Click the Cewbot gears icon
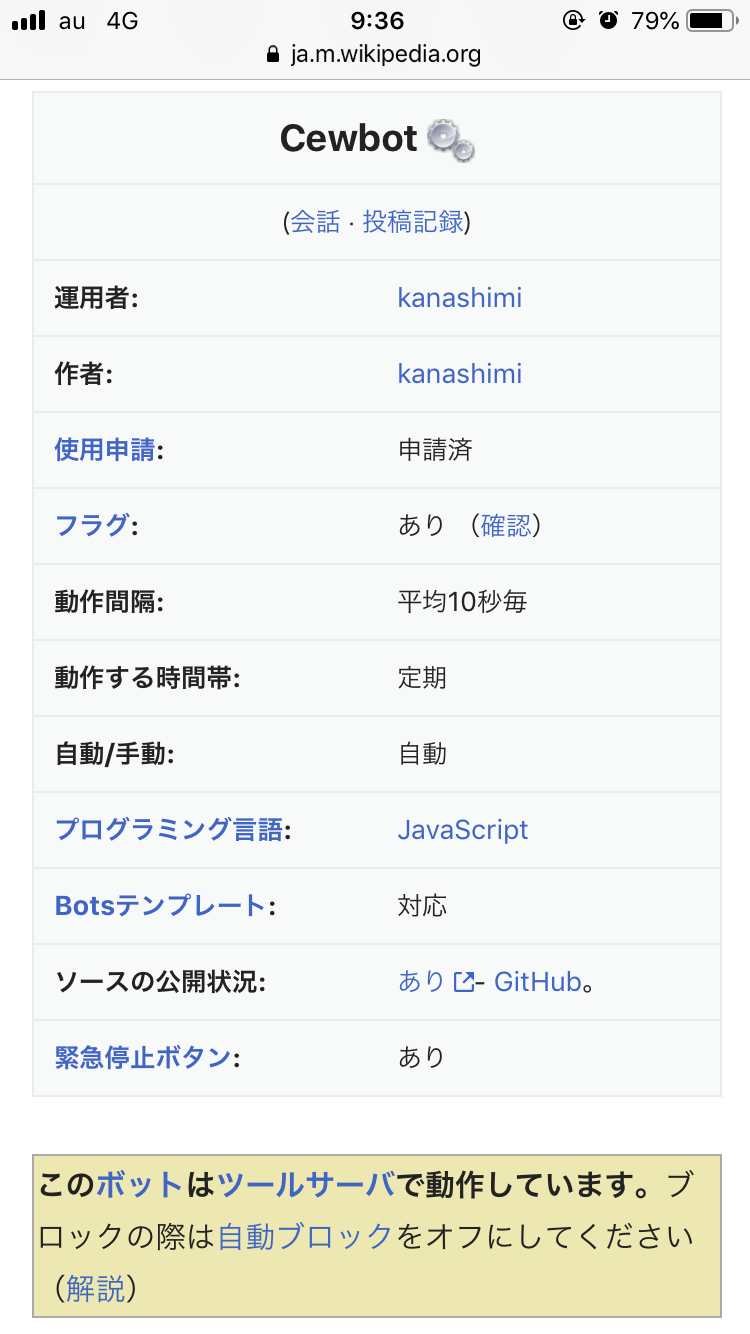Image resolution: width=750 pixels, height=1334 pixels. point(450,140)
